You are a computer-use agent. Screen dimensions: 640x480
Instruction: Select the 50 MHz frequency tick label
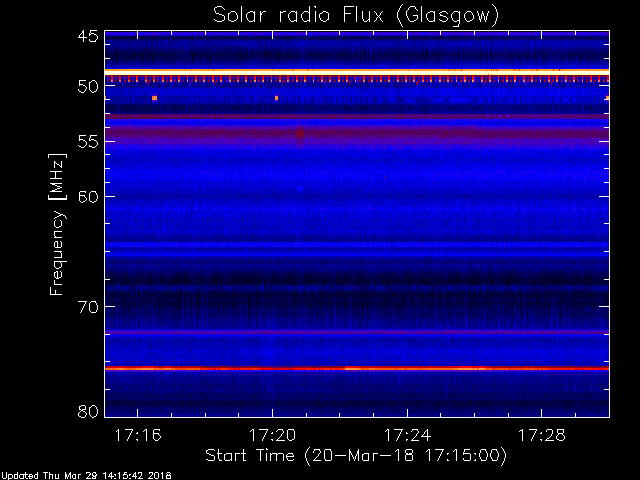pyautogui.click(x=88, y=86)
